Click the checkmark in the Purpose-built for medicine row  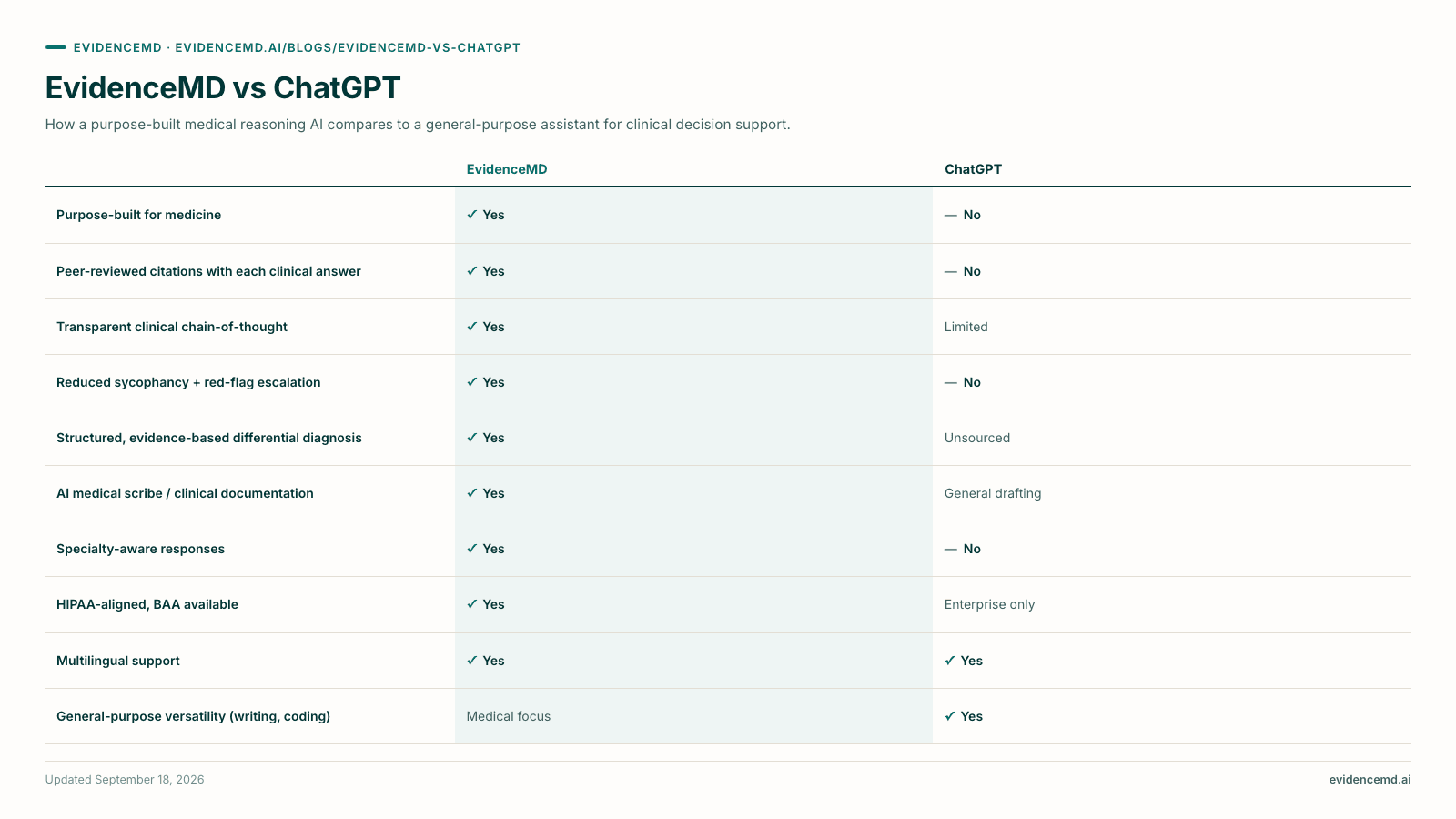471,215
